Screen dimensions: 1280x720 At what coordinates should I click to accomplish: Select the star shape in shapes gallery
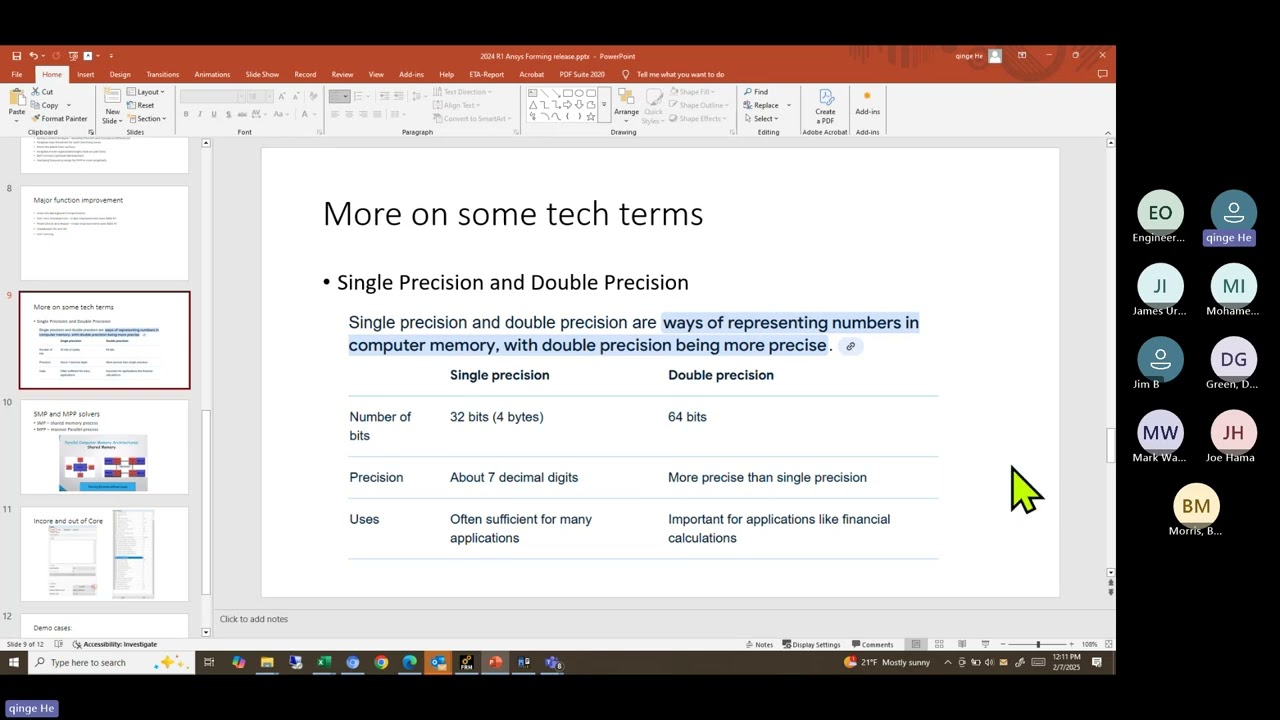point(591,117)
